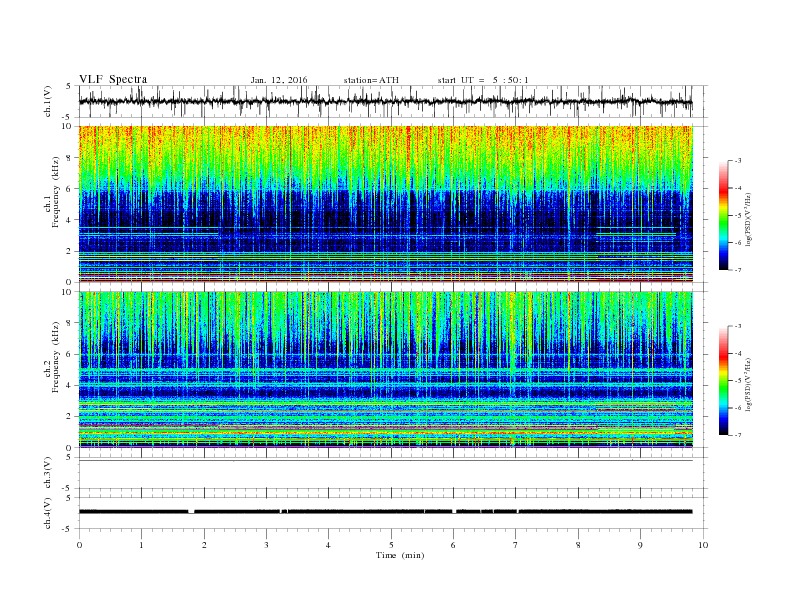Viewport: 792px width, 612px height.
Task: Click the "-5" label on ch.2 colorbar
Action: tap(738, 381)
